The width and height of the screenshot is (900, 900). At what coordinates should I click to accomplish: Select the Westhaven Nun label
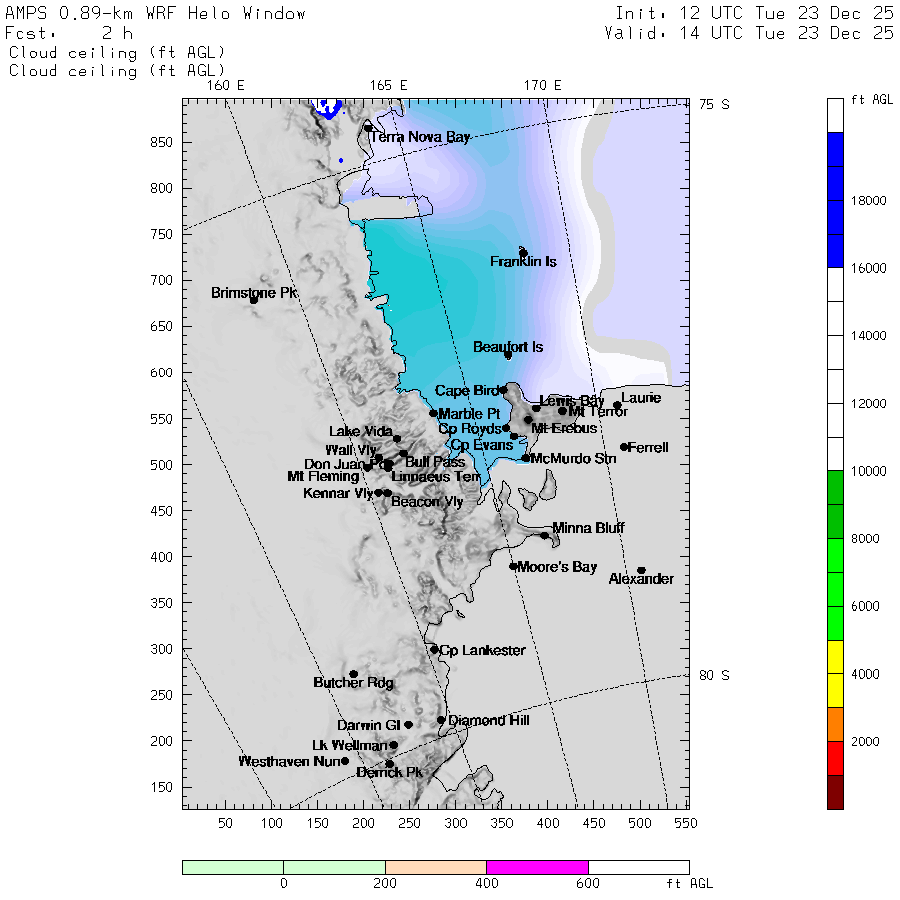click(289, 762)
